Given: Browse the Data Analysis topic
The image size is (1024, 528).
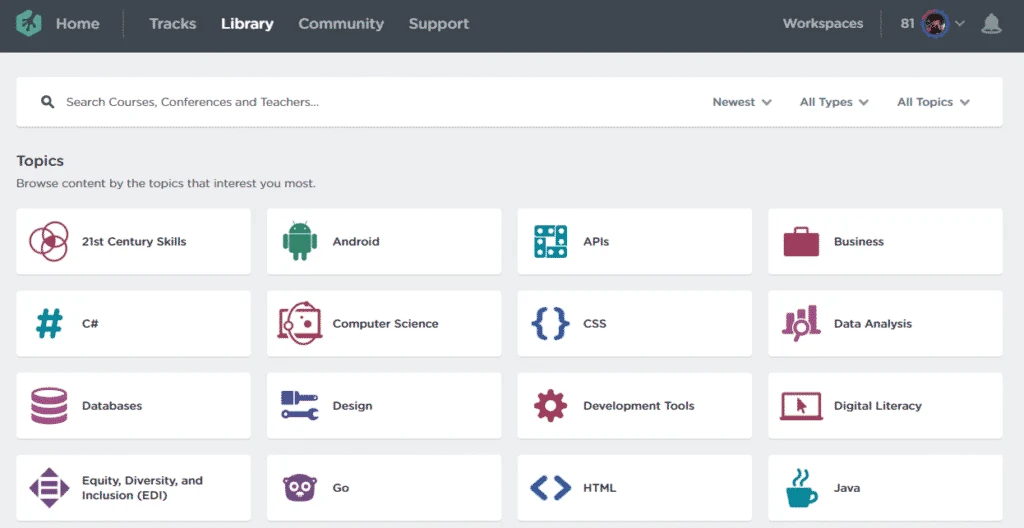Looking at the screenshot, I should (886, 323).
